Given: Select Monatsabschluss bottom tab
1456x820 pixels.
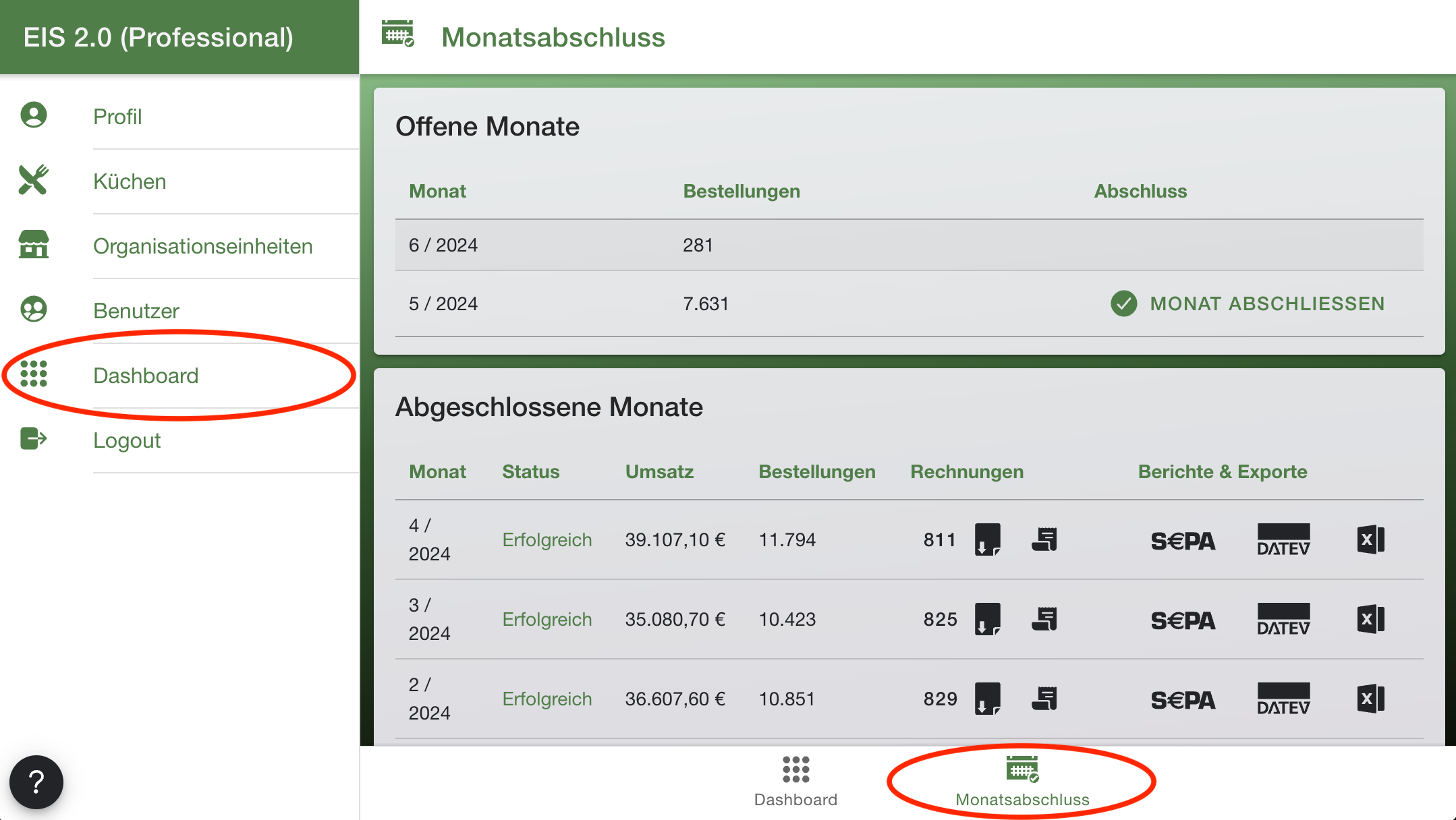Looking at the screenshot, I should [1021, 781].
